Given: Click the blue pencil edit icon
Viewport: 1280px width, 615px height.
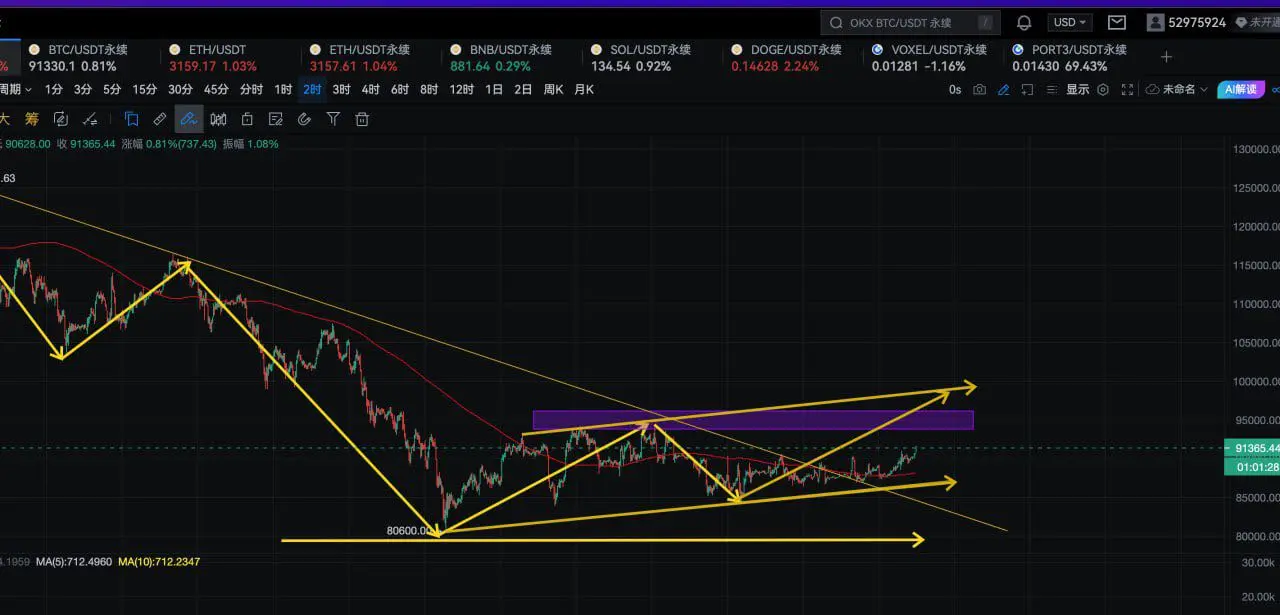Looking at the screenshot, I should tap(1003, 89).
